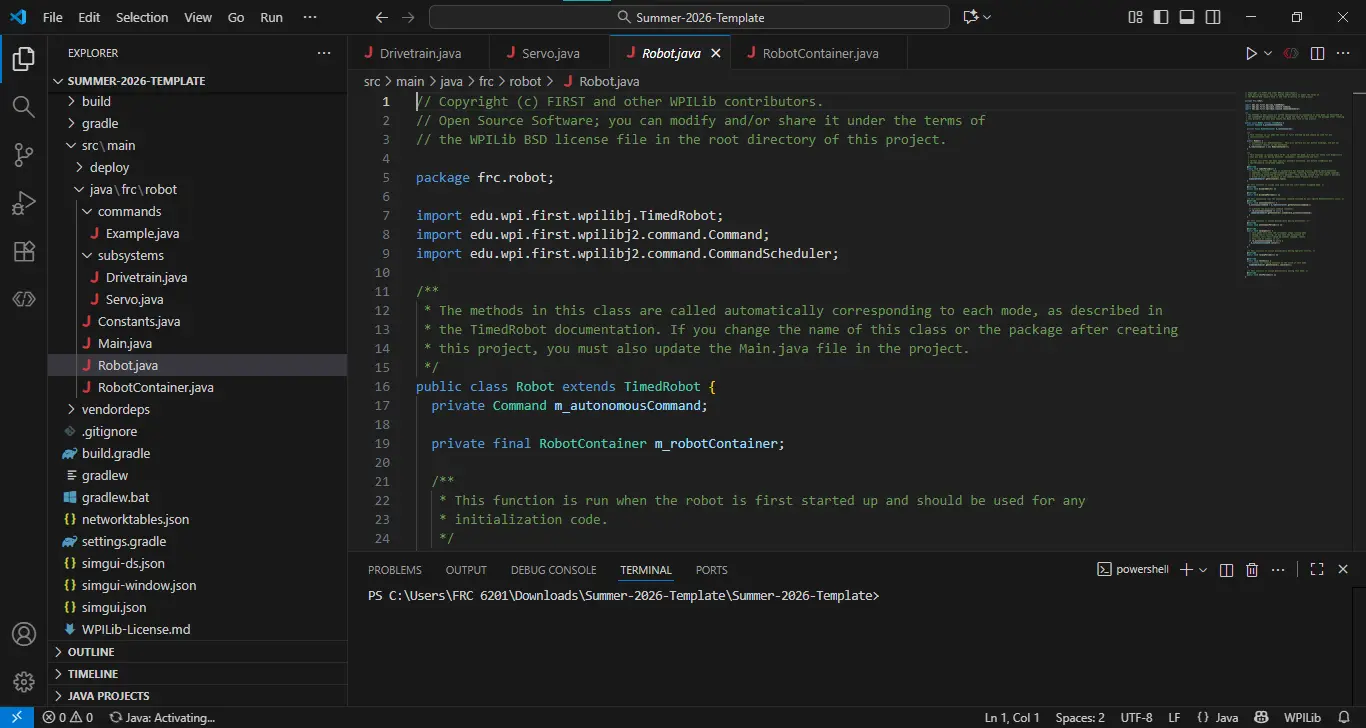1366x728 pixels.
Task: Open the Copilot chat icon
Action: coord(969,17)
